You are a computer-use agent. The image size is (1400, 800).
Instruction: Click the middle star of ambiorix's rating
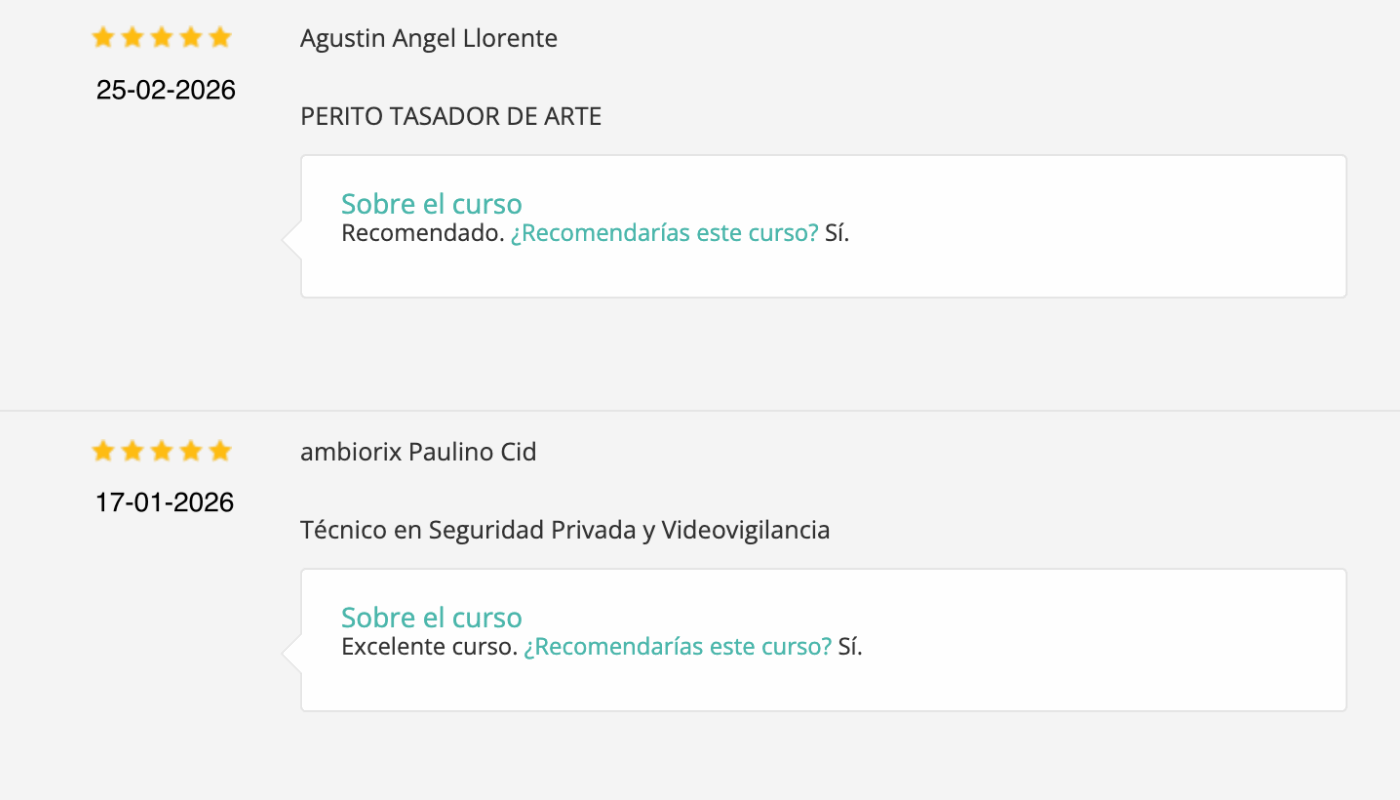(161, 451)
